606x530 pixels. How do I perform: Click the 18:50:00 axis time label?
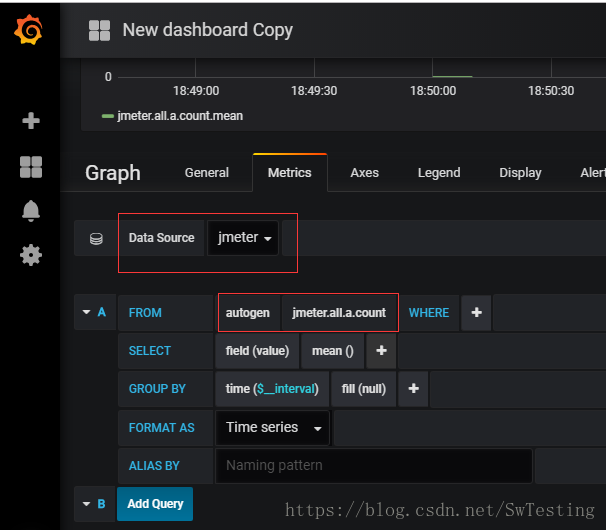click(433, 91)
